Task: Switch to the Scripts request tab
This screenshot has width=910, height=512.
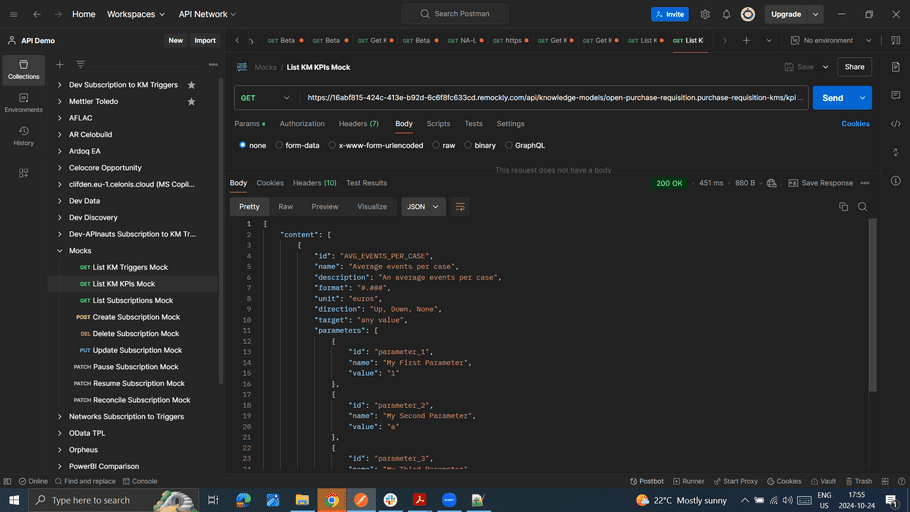Action: (x=438, y=124)
